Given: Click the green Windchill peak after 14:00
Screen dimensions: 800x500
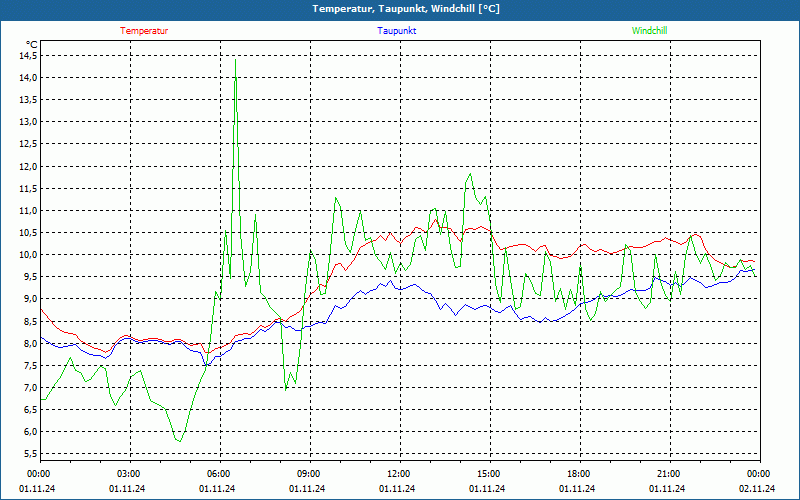Looking at the screenshot, I should pyautogui.click(x=470, y=174).
